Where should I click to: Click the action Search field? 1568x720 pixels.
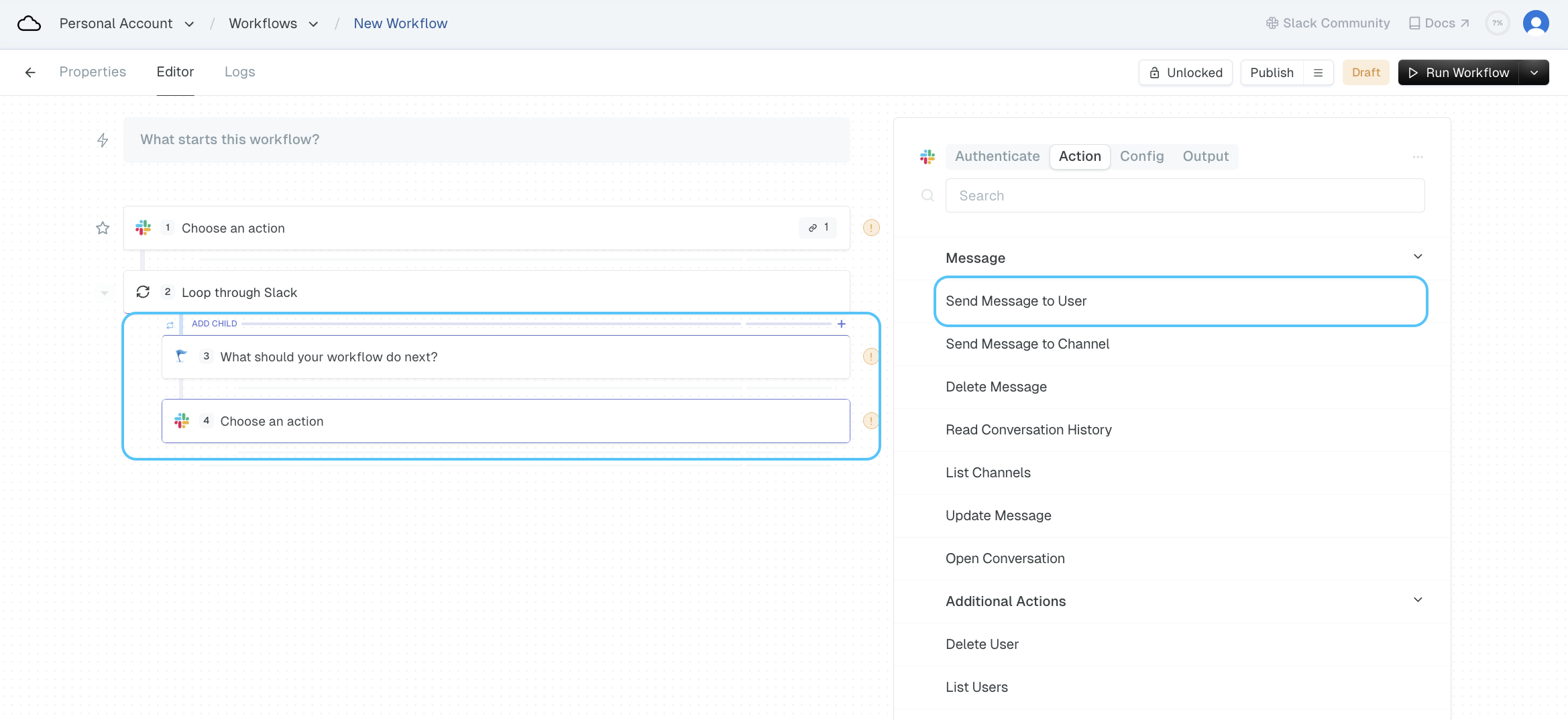point(1184,196)
